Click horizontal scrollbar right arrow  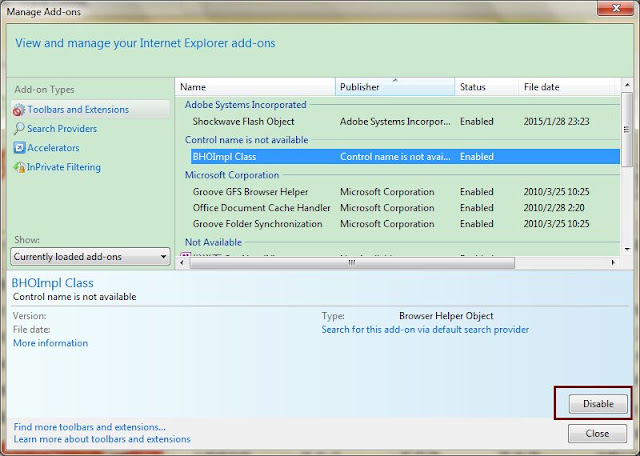[613, 263]
